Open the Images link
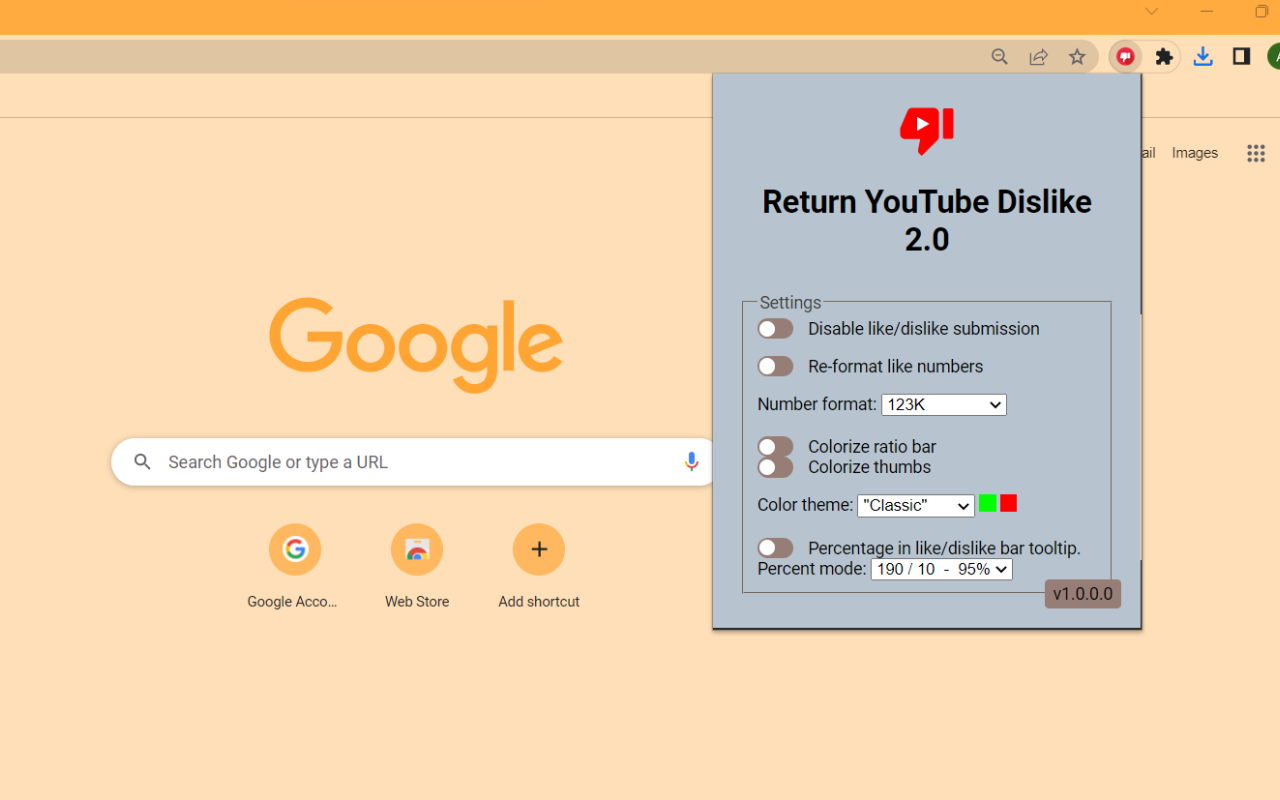 [1195, 153]
